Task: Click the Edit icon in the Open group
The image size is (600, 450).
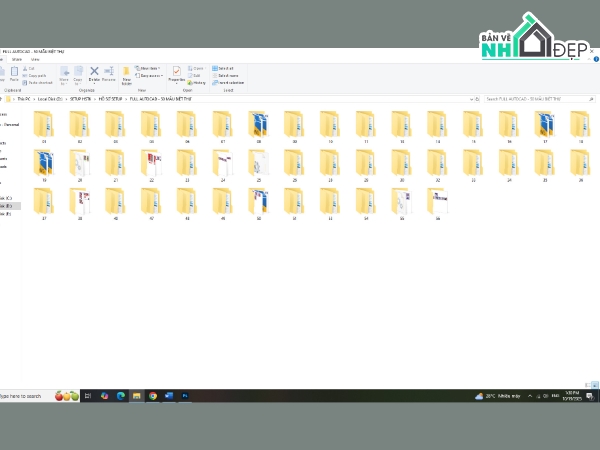Action: coord(196,75)
